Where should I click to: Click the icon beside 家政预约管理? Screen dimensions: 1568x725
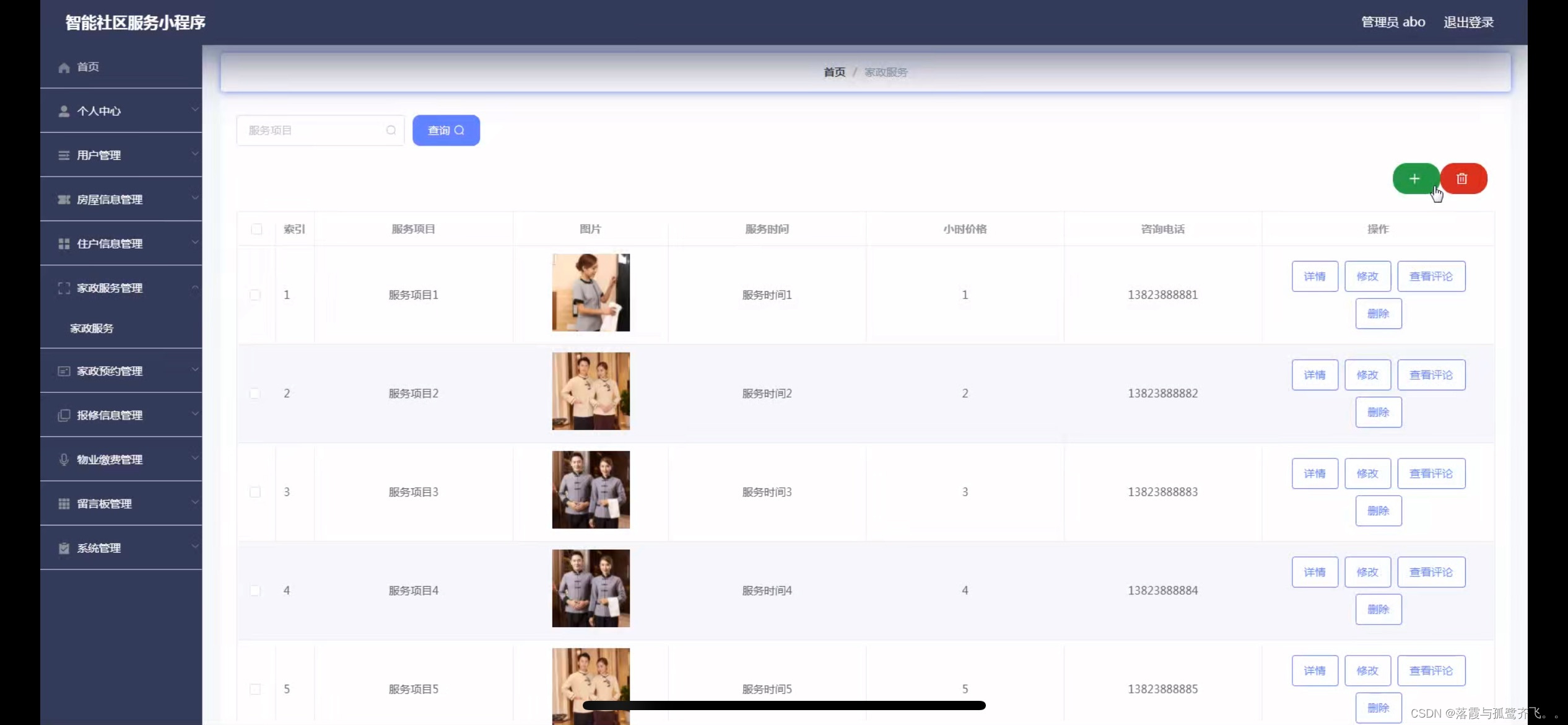[64, 371]
